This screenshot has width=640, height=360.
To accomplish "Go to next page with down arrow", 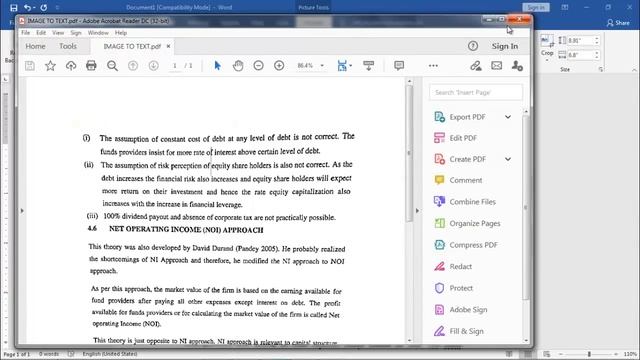I will [153, 66].
